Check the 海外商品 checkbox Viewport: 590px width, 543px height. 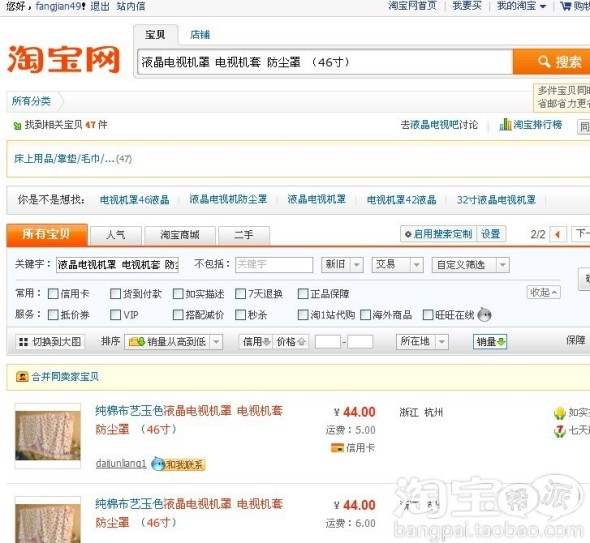point(365,315)
